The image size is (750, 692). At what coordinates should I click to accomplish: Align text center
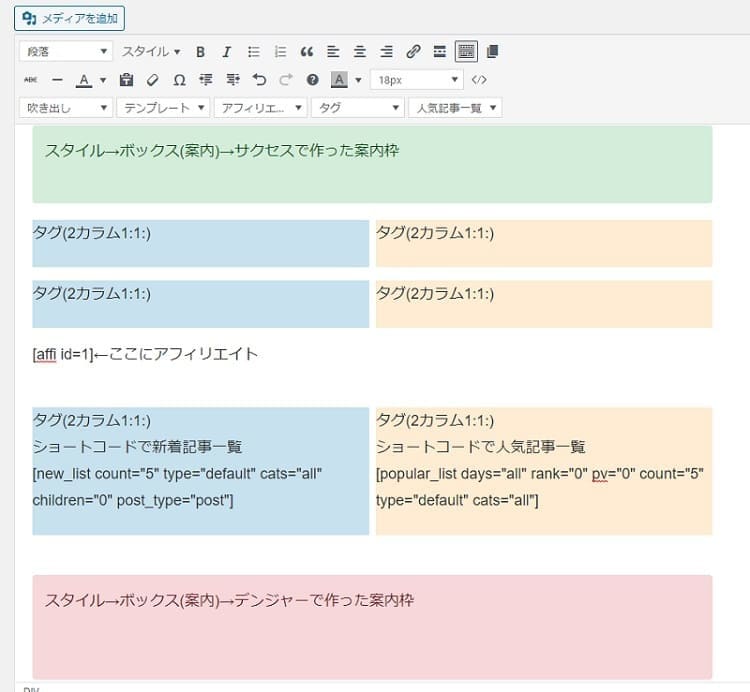[360, 52]
